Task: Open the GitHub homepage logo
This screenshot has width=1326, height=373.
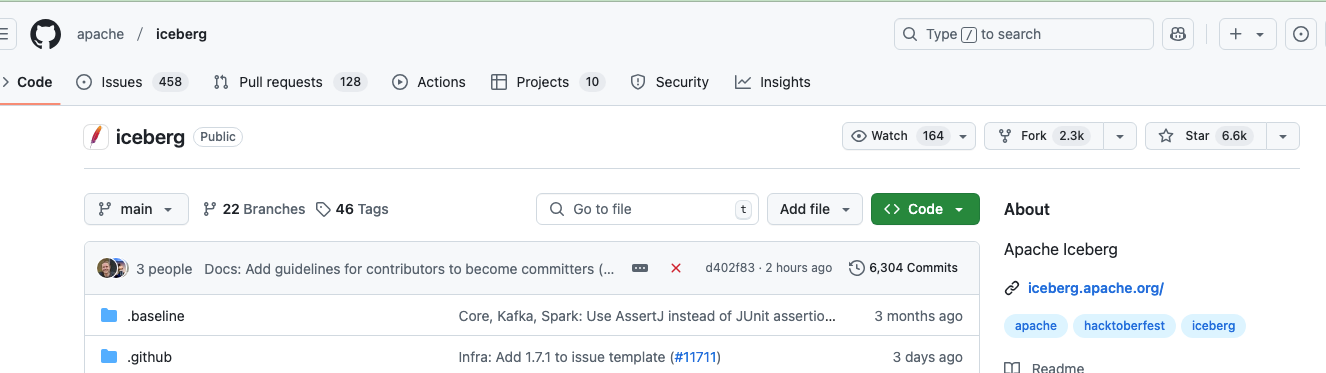Action: [x=45, y=34]
